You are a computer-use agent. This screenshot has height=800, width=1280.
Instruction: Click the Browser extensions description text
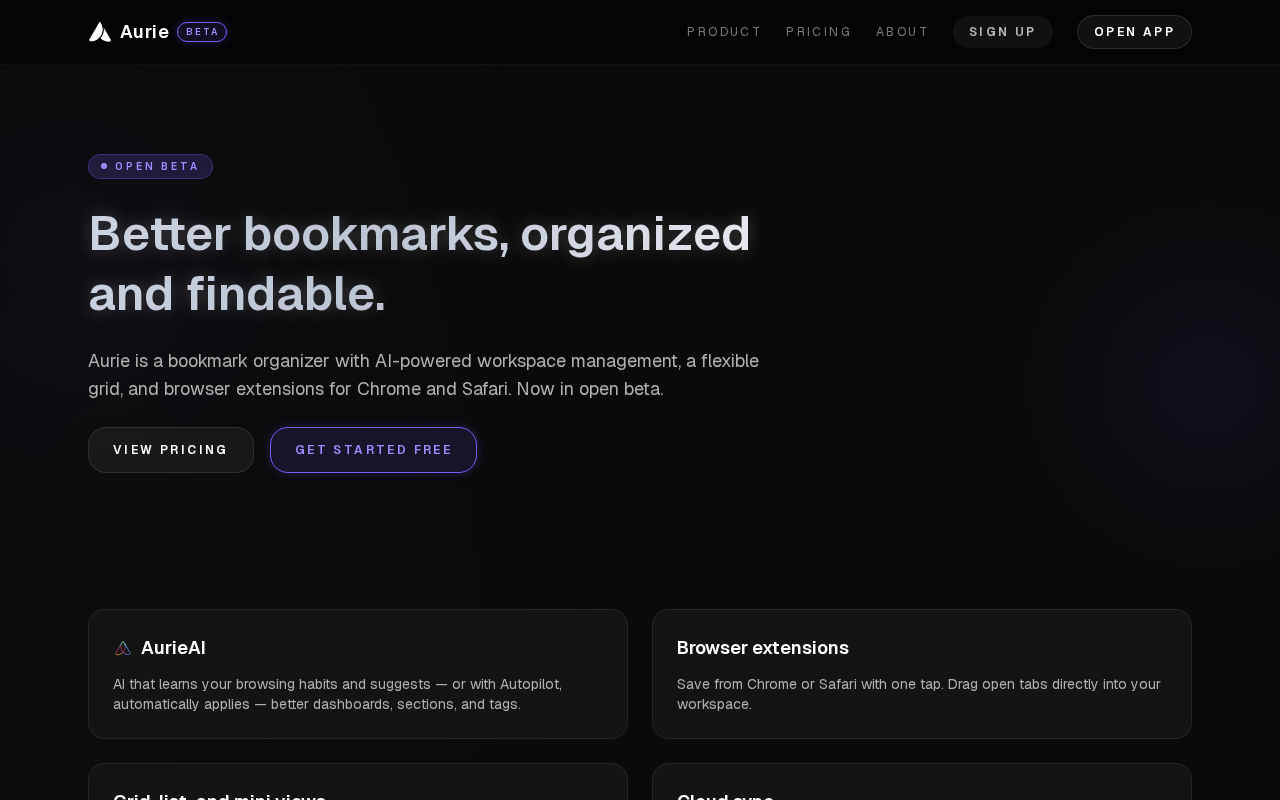pos(918,694)
